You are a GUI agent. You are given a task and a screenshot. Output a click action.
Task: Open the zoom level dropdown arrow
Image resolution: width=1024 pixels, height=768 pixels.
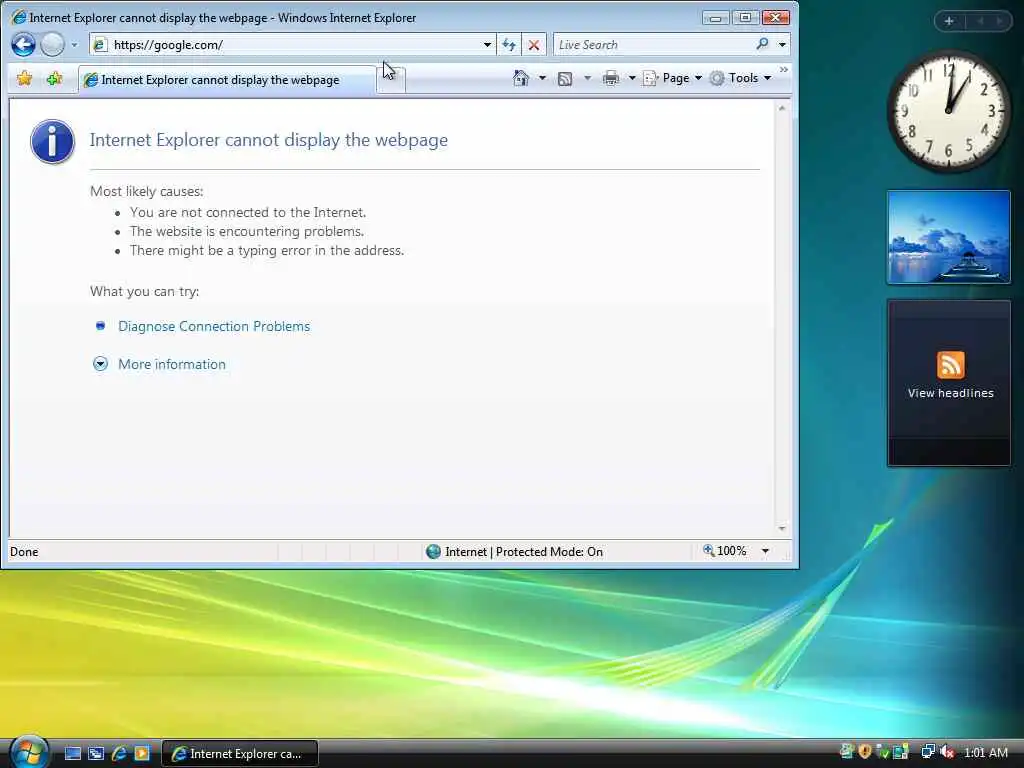coord(765,551)
